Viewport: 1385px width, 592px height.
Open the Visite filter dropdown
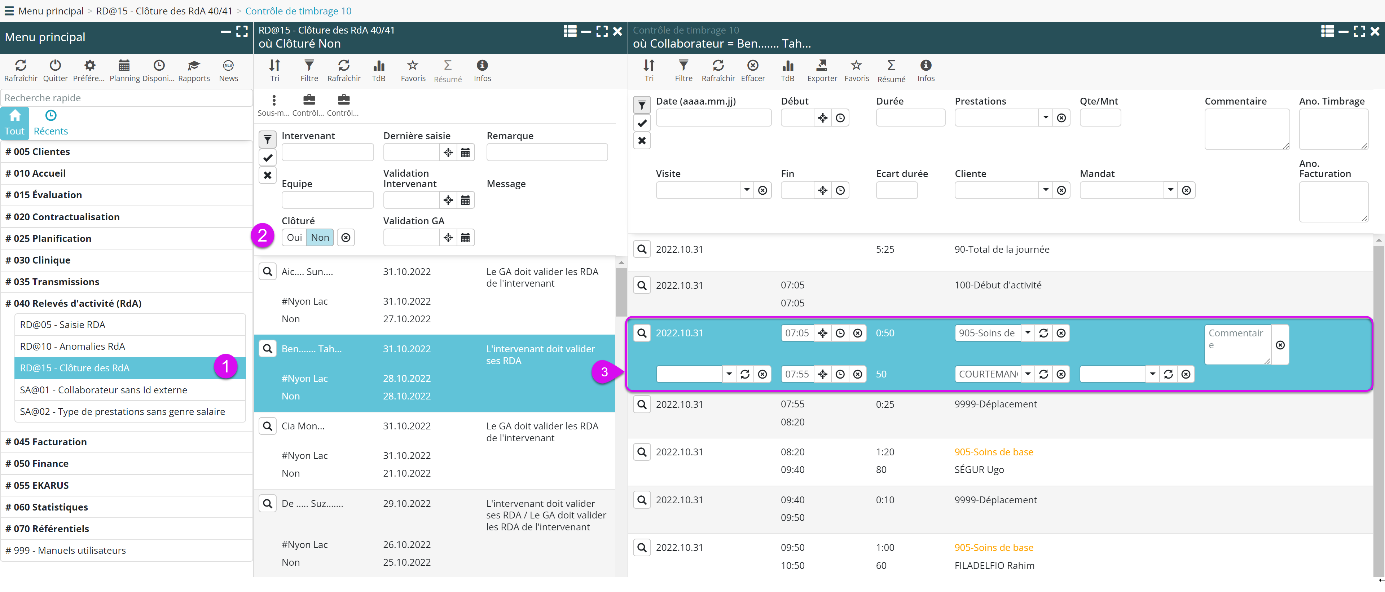coord(747,190)
